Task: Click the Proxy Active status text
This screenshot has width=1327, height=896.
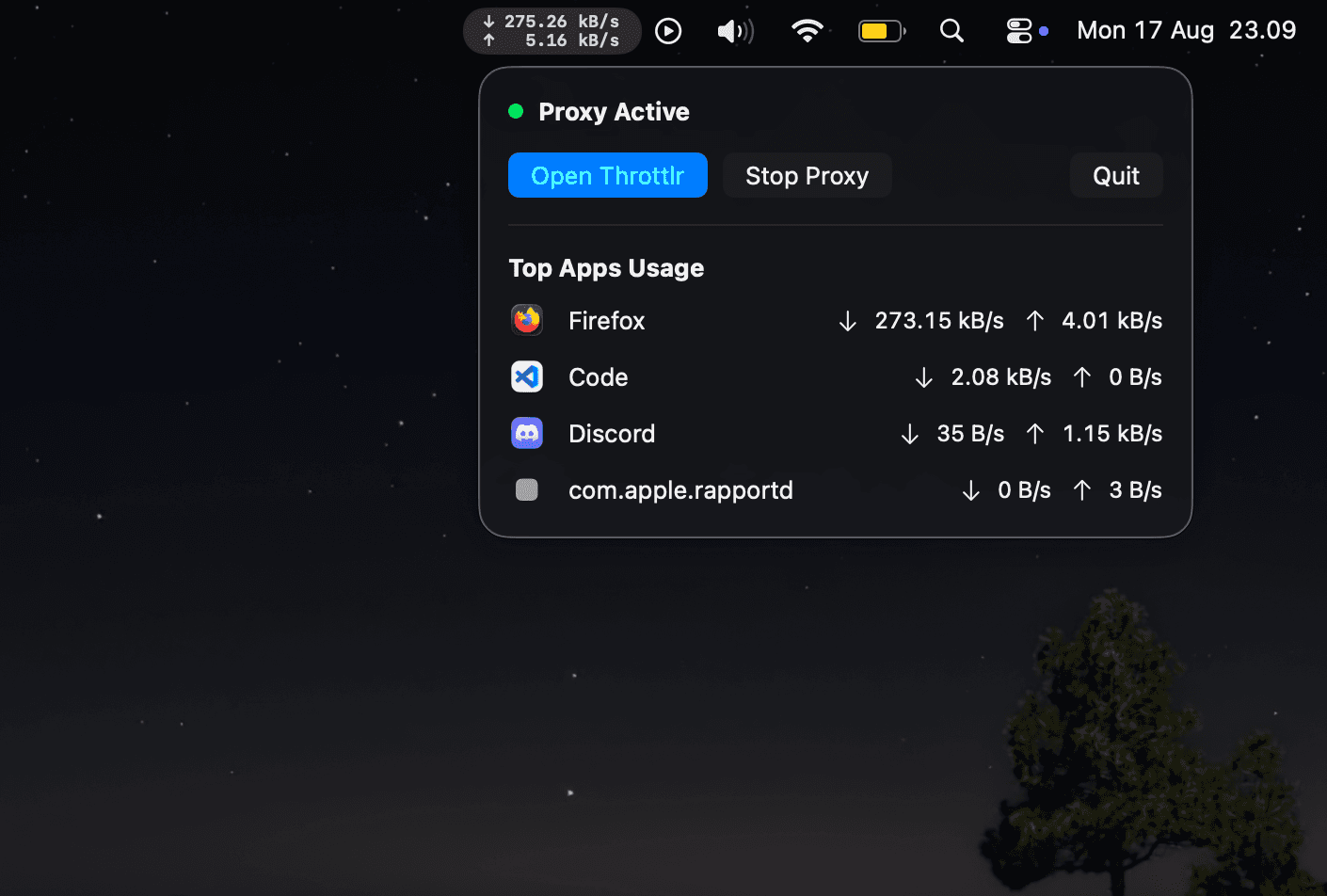Action: click(x=614, y=112)
